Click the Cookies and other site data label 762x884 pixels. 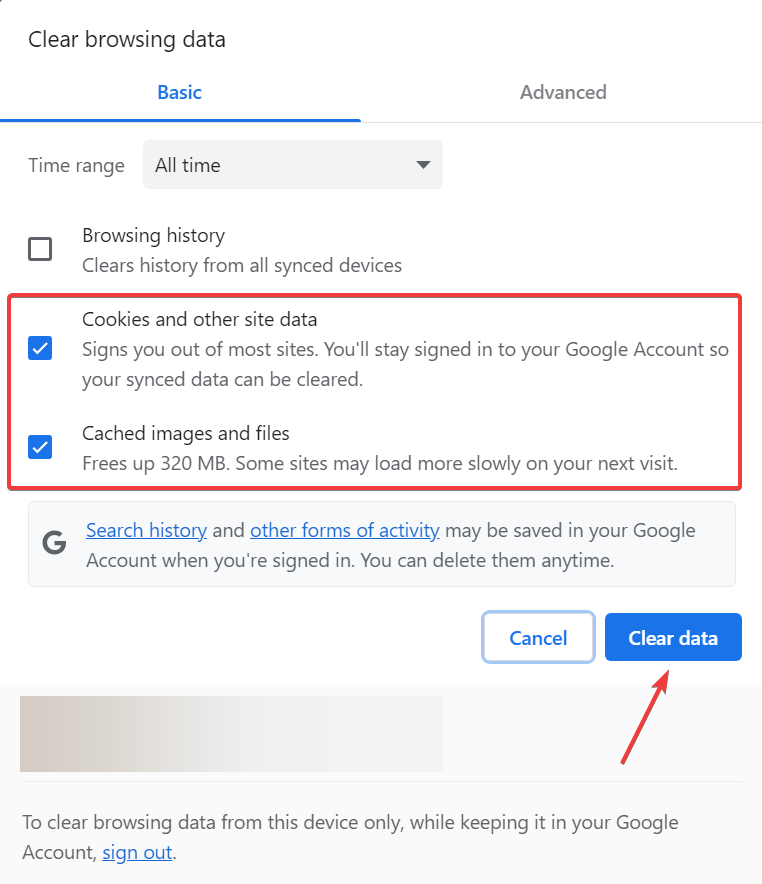[200, 319]
